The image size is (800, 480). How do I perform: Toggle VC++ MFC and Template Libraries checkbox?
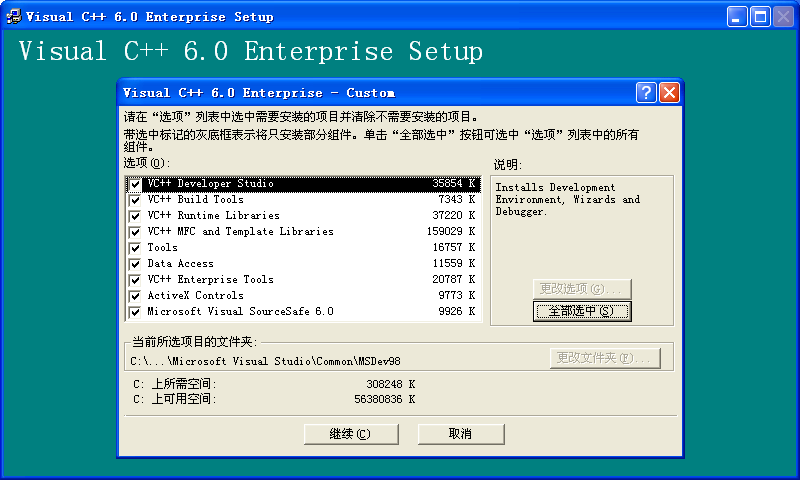pos(135,232)
